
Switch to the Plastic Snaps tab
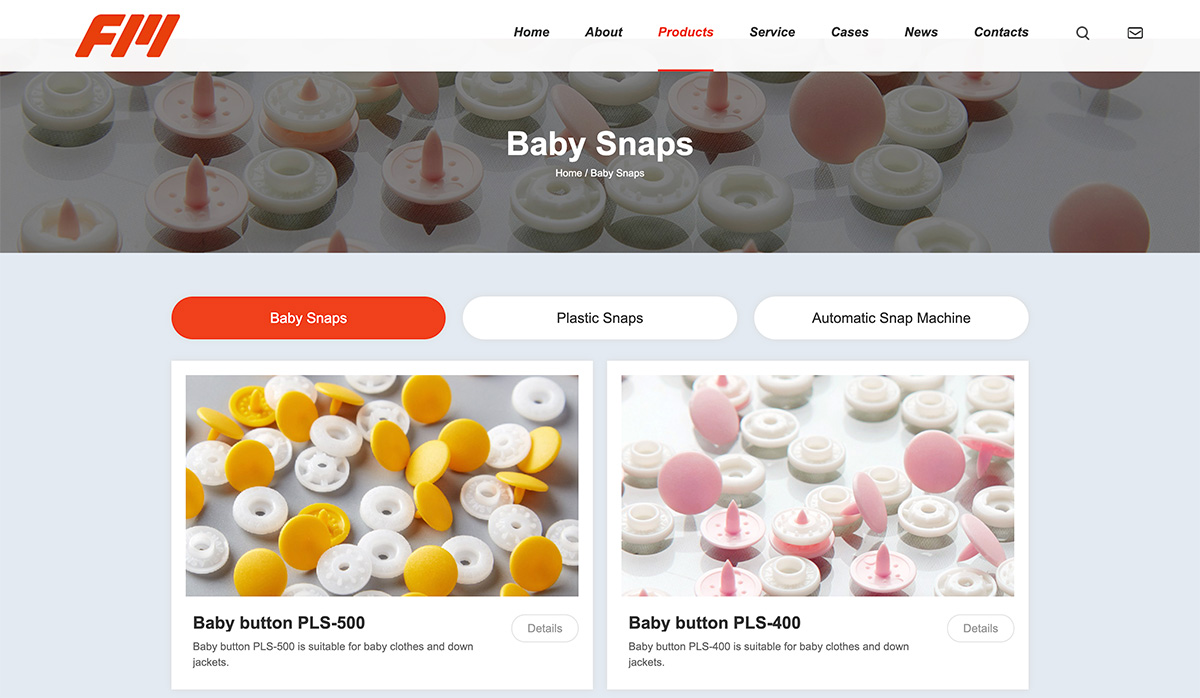pos(600,318)
